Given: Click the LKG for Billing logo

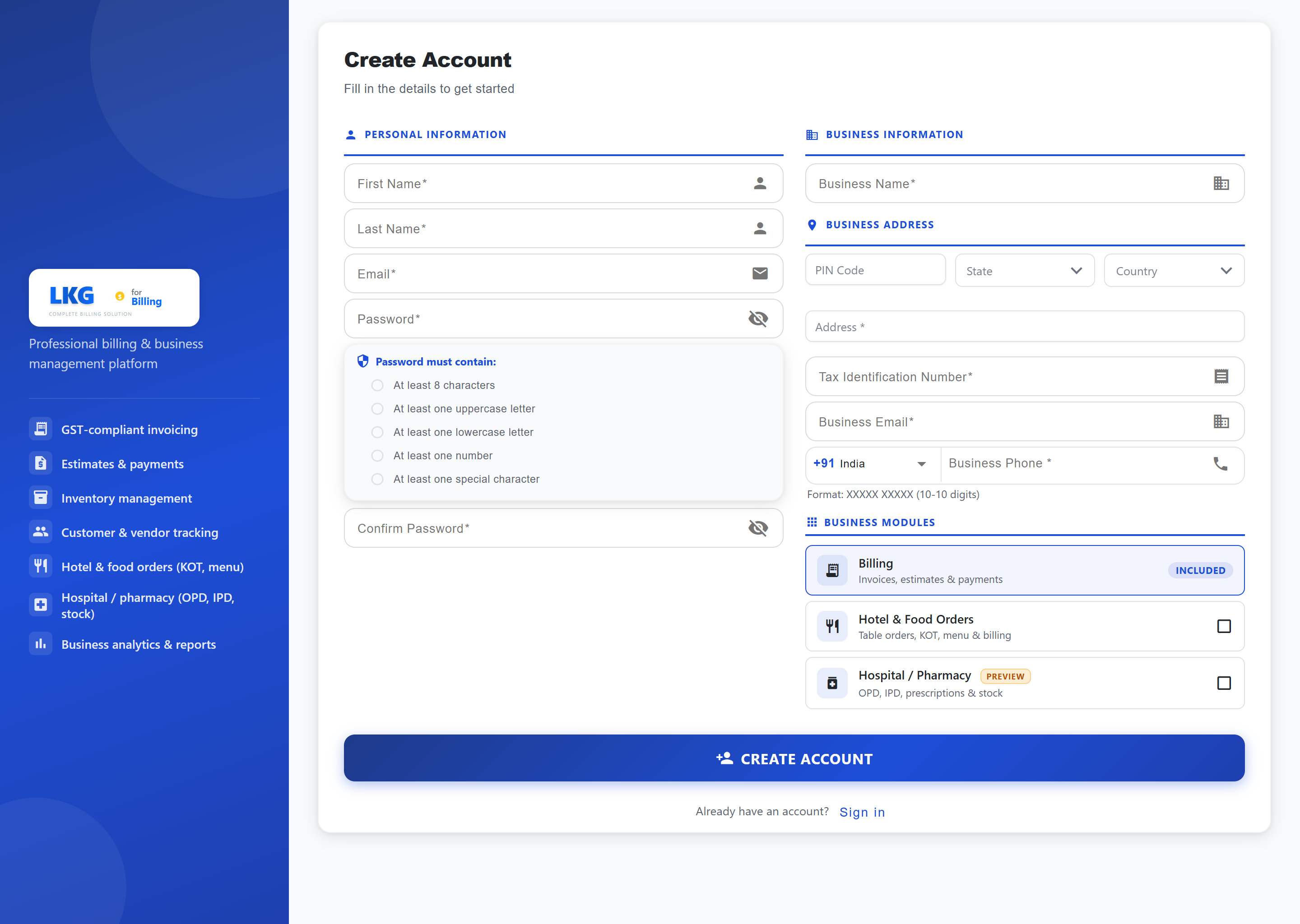Looking at the screenshot, I should coord(114,298).
